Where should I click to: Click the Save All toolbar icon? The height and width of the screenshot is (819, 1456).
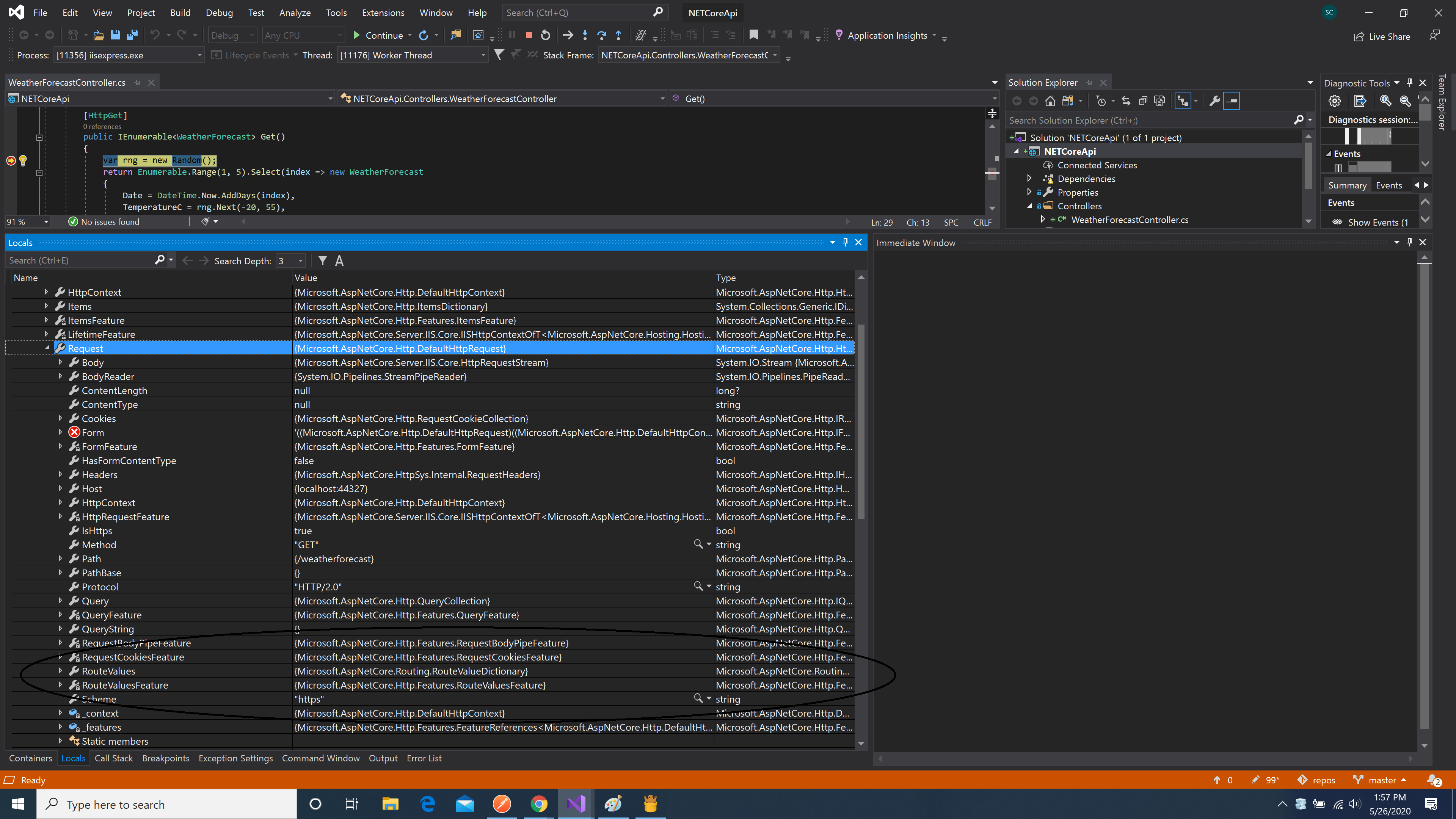click(x=132, y=35)
